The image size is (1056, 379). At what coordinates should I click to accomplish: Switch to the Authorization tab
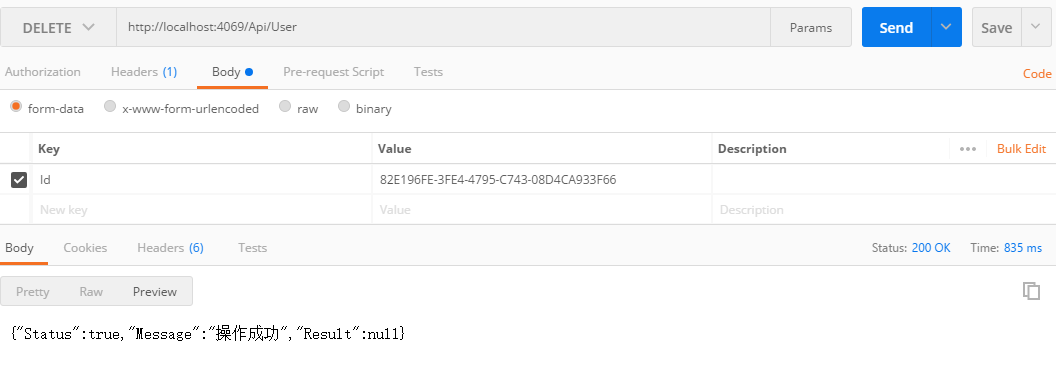[x=42, y=72]
